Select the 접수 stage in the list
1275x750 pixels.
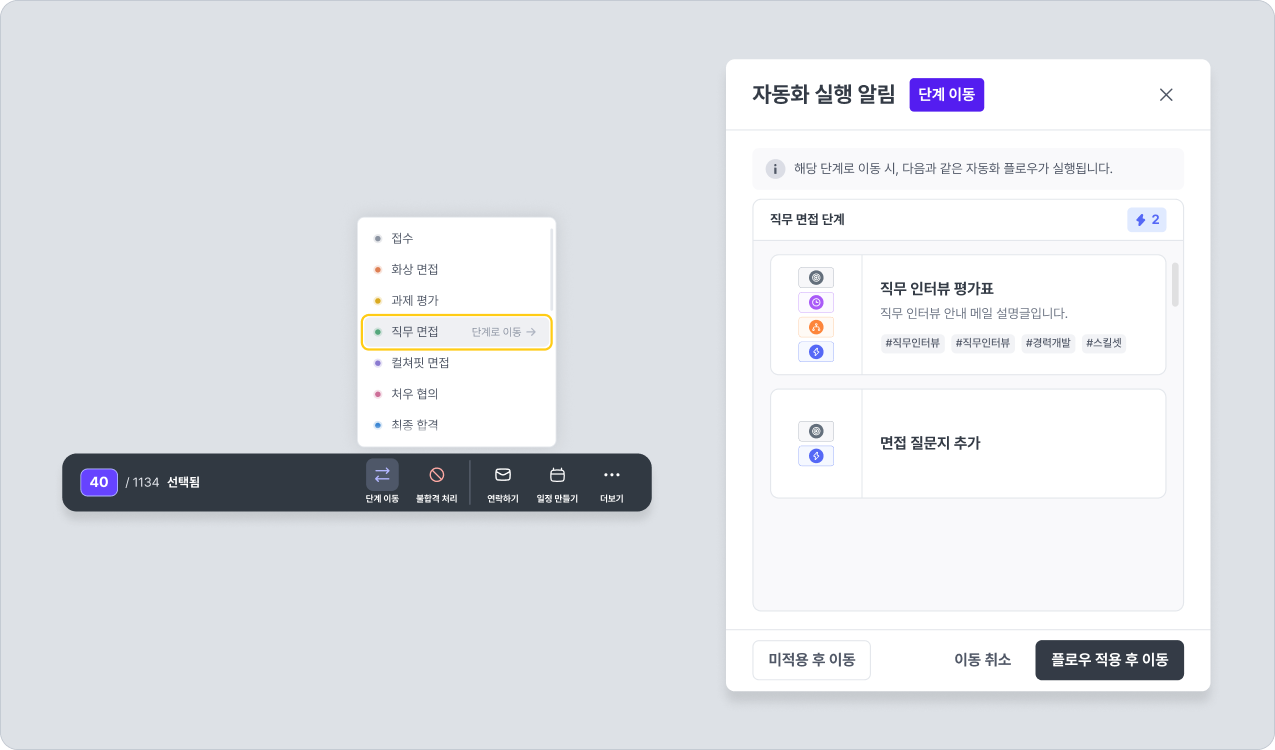tap(402, 239)
